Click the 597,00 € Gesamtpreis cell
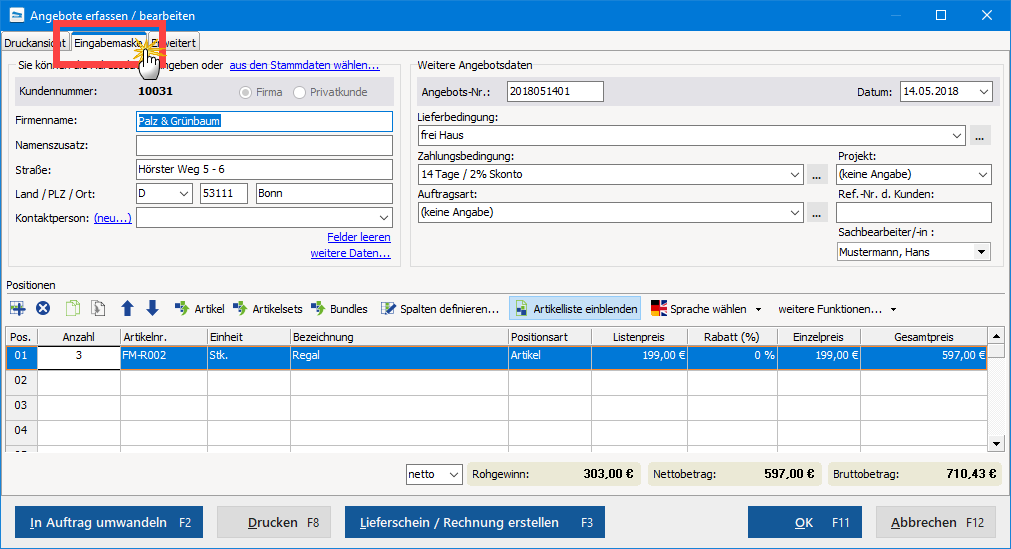This screenshot has width=1011, height=549. point(923,357)
